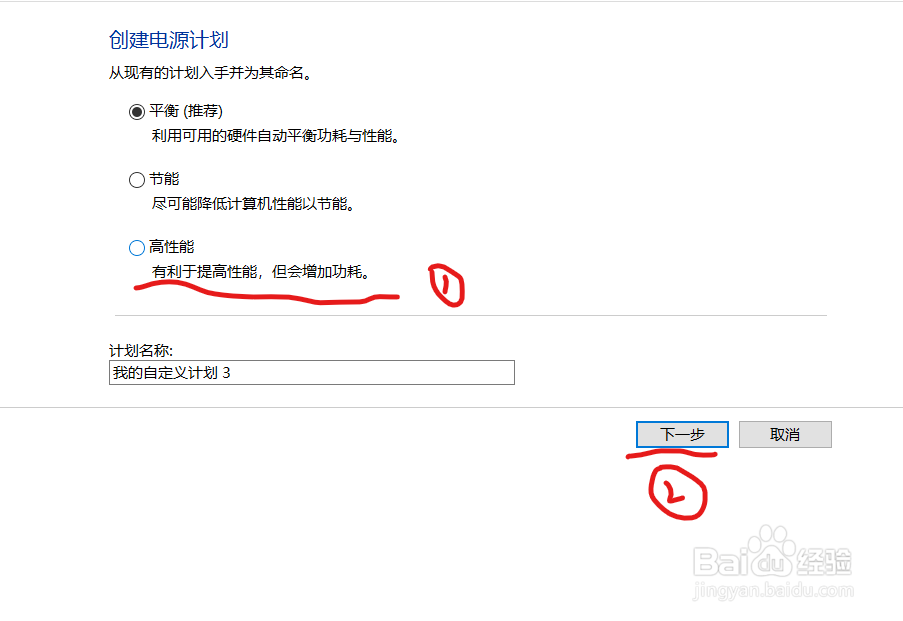Cancel with the 取消 button
This screenshot has width=903, height=621.
click(x=785, y=434)
